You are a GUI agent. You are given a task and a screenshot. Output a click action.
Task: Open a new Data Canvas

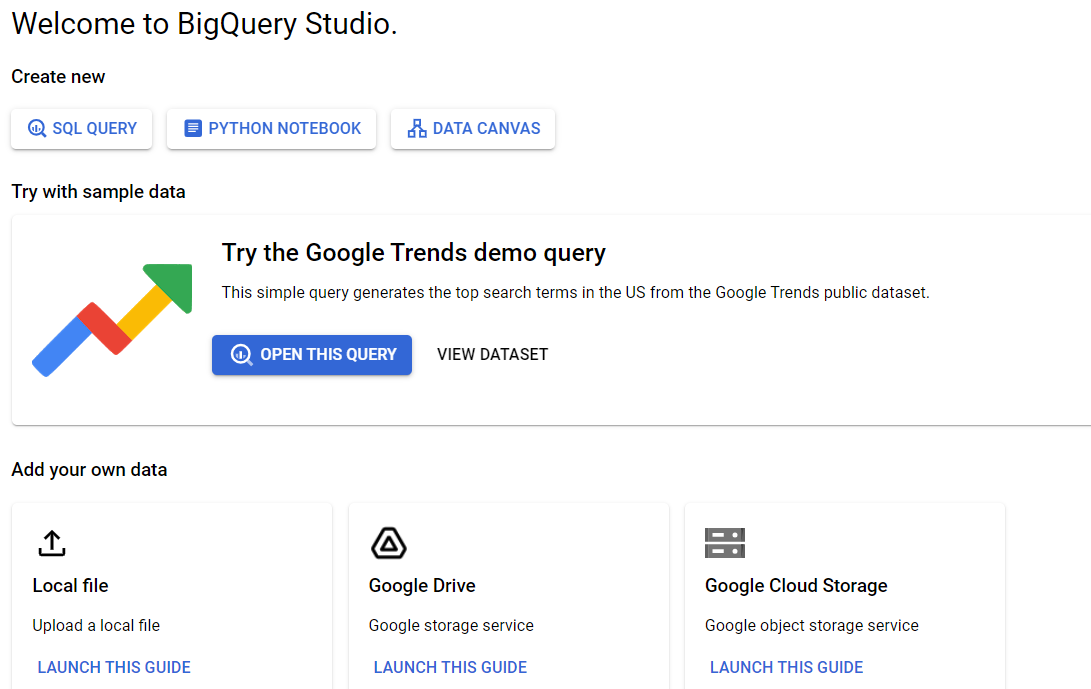pos(472,128)
